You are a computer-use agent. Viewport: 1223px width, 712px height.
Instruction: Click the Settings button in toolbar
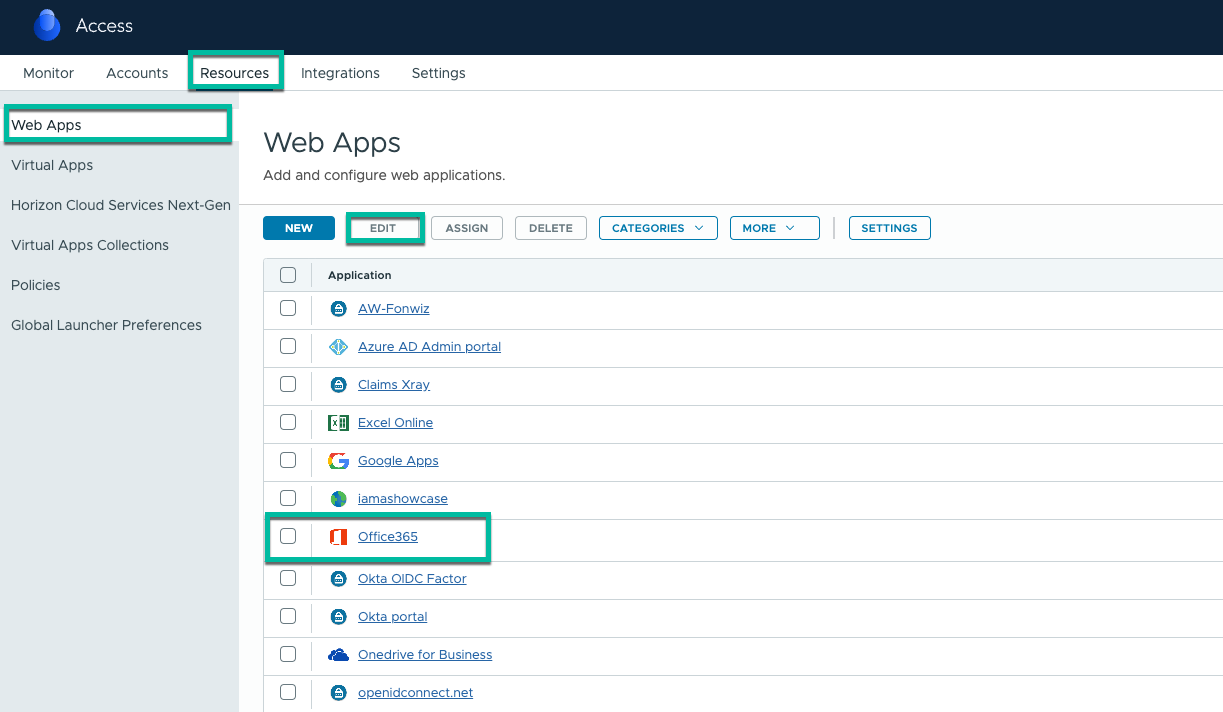pos(889,228)
